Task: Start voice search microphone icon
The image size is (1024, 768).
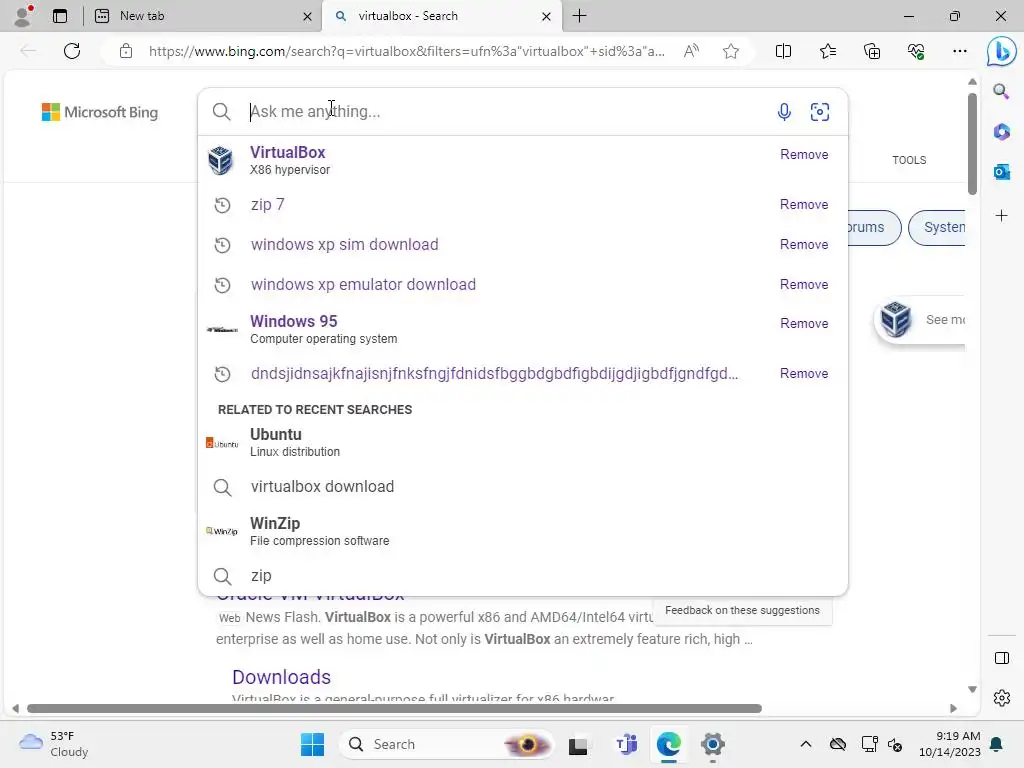Action: pyautogui.click(x=784, y=112)
